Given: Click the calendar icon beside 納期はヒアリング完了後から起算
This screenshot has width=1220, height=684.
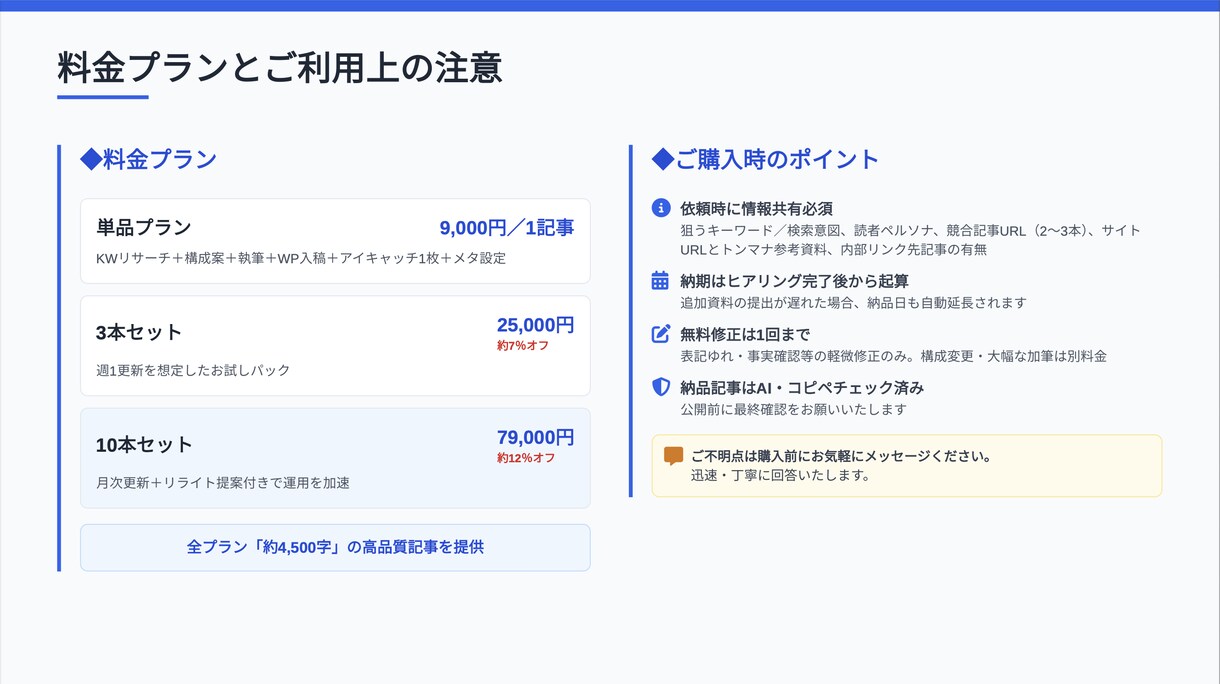Looking at the screenshot, I should tap(660, 281).
